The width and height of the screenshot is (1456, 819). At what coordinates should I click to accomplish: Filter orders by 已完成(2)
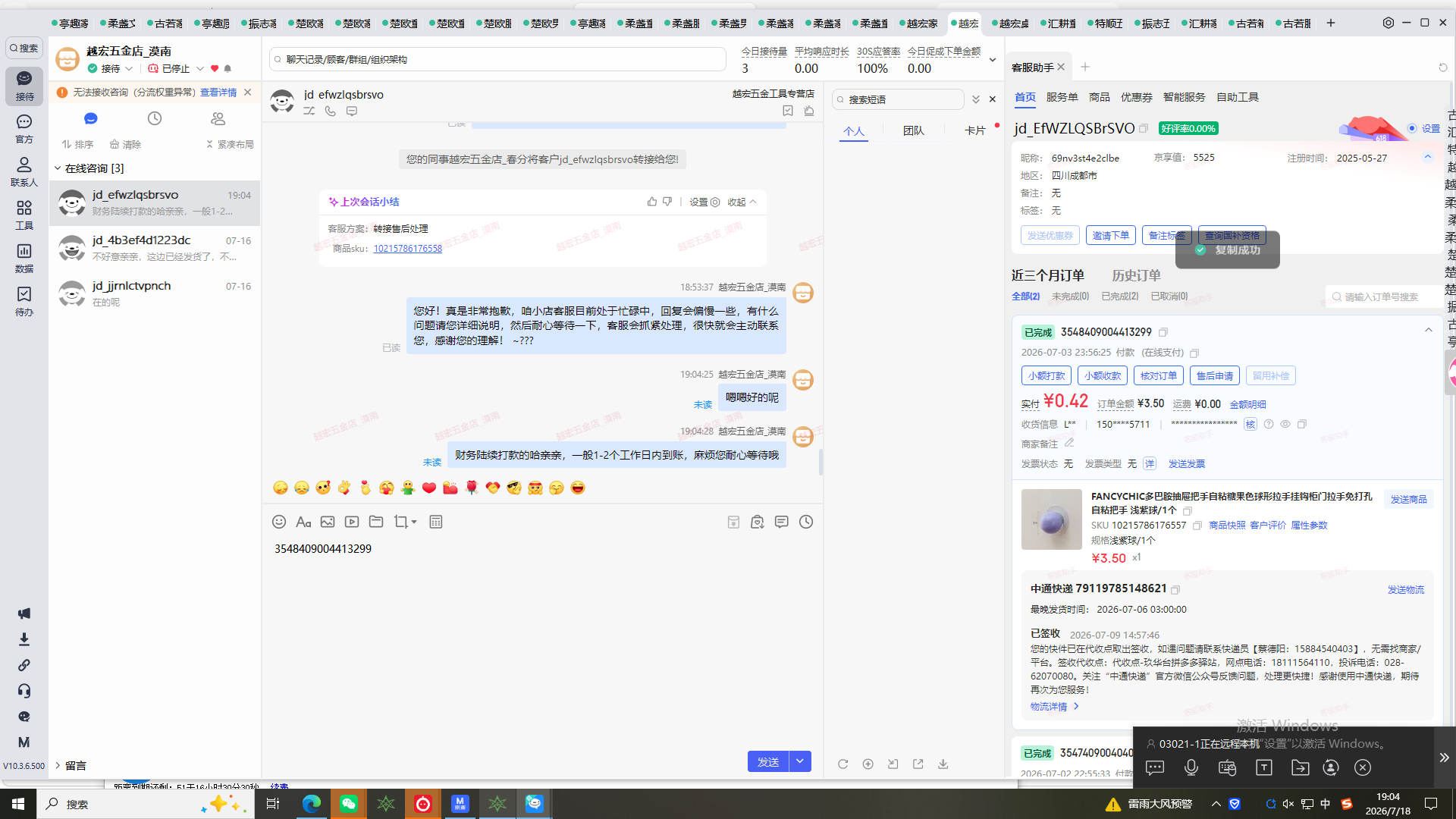click(1119, 297)
